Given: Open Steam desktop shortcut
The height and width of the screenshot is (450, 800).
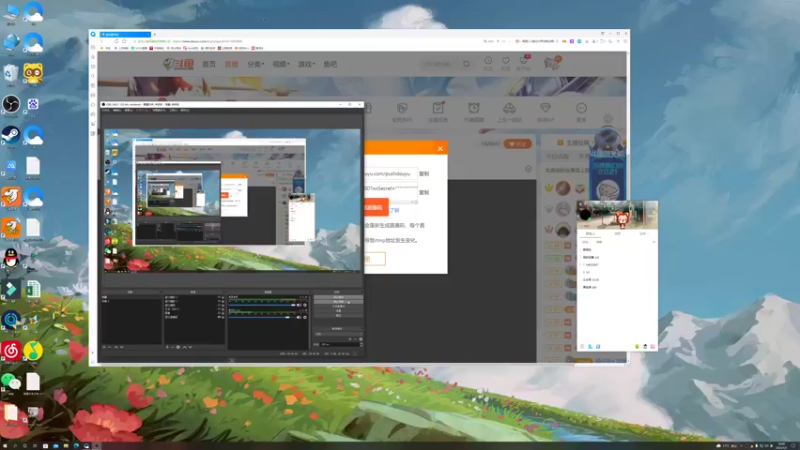Looking at the screenshot, I should (x=11, y=136).
